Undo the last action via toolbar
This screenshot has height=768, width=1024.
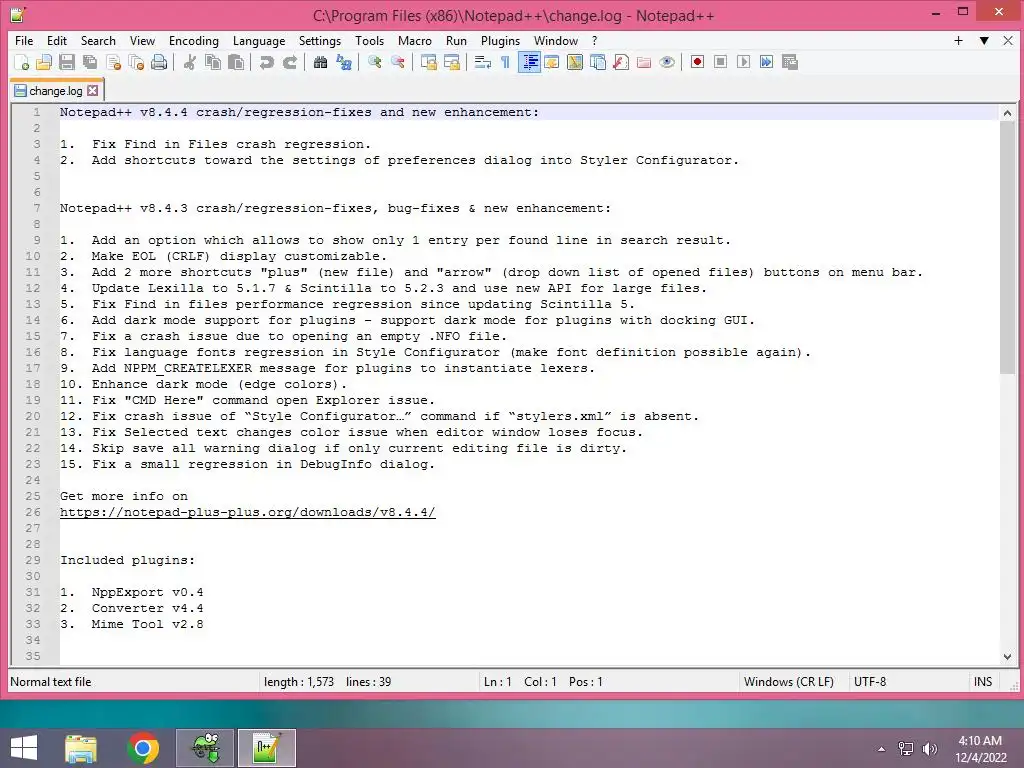(266, 62)
